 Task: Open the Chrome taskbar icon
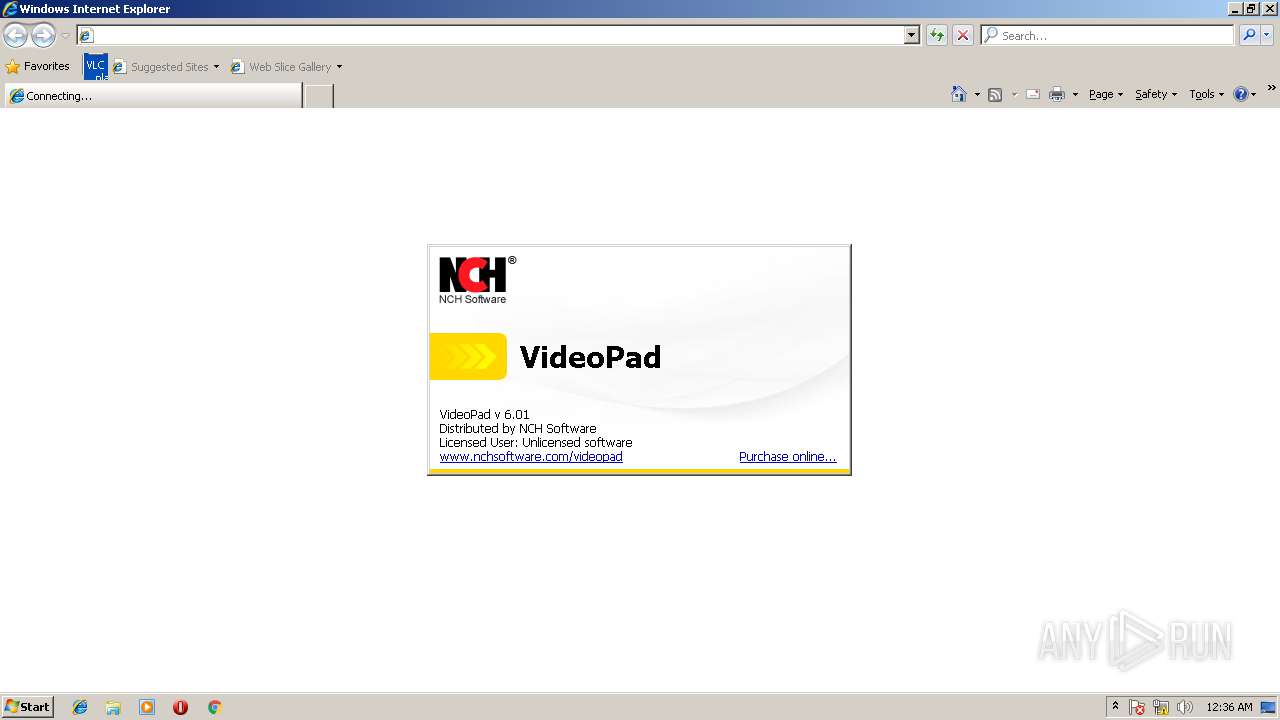coord(214,707)
